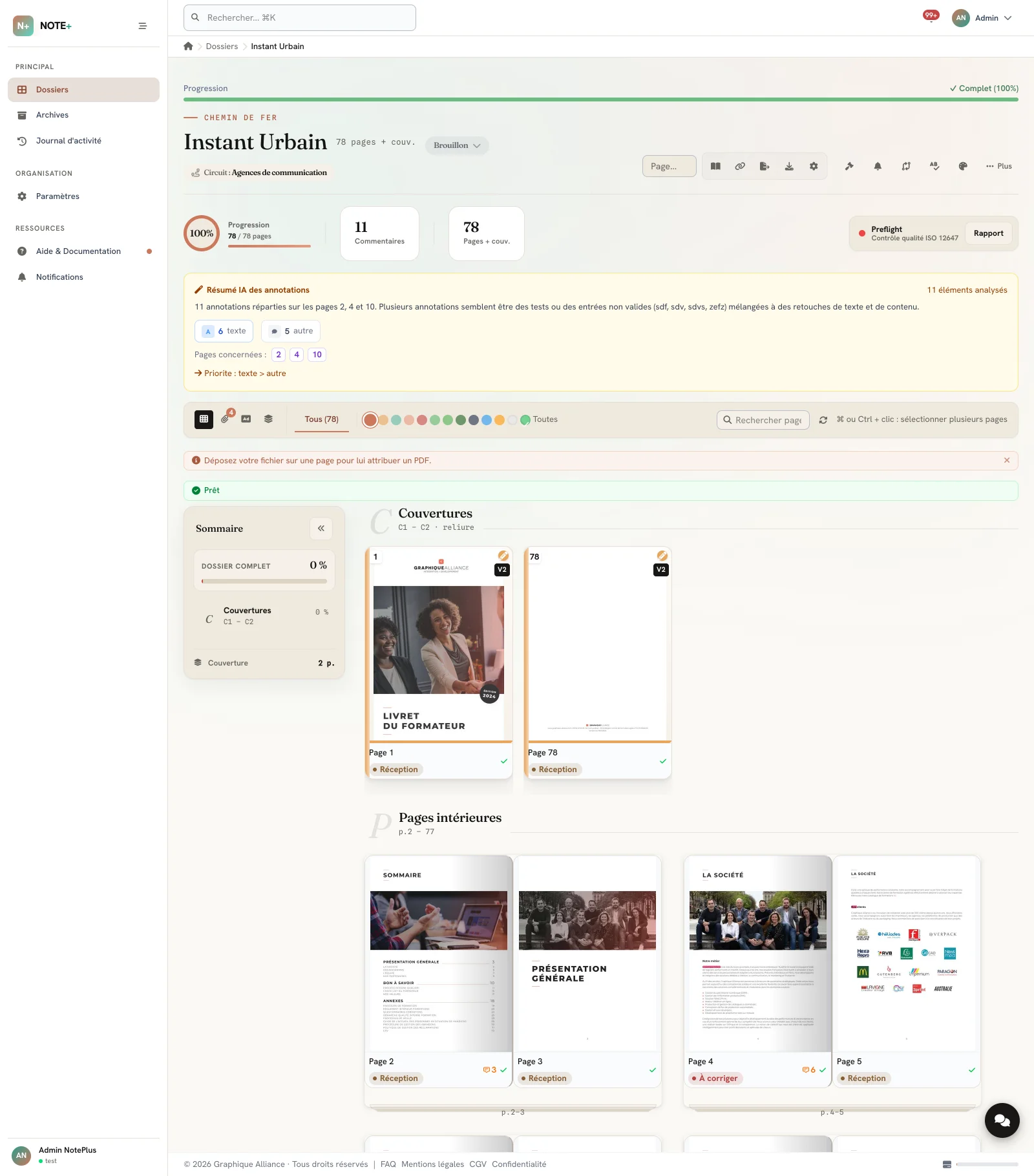Screen dimensions: 1034x1176
Task: Click the Ad view icon
Action: coord(246,419)
